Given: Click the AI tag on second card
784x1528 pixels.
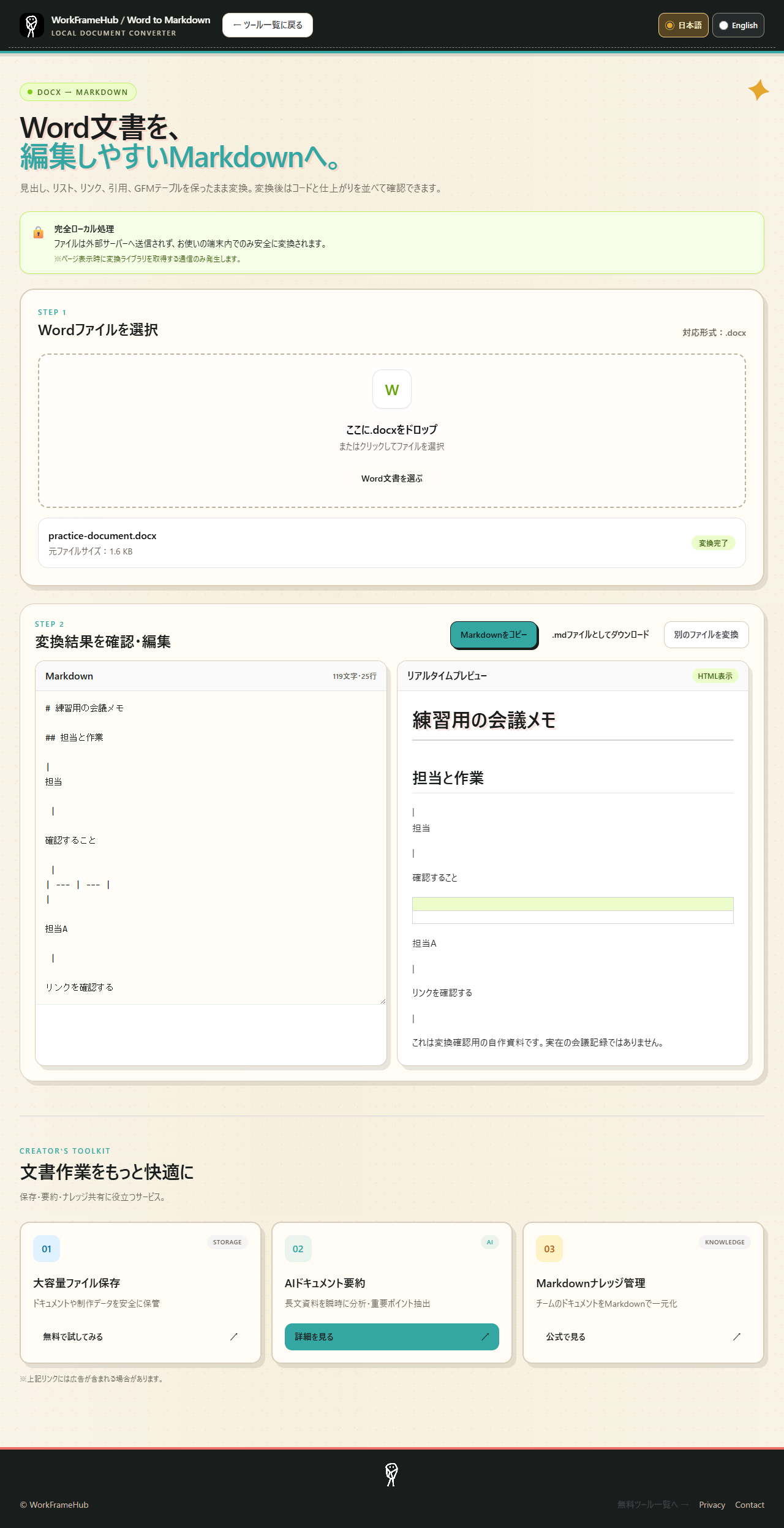Looking at the screenshot, I should 490,1242.
